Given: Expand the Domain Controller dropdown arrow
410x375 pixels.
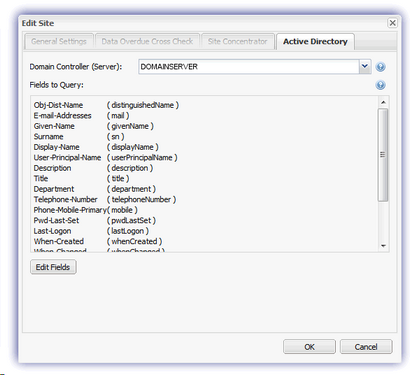Looking at the screenshot, I should point(365,66).
